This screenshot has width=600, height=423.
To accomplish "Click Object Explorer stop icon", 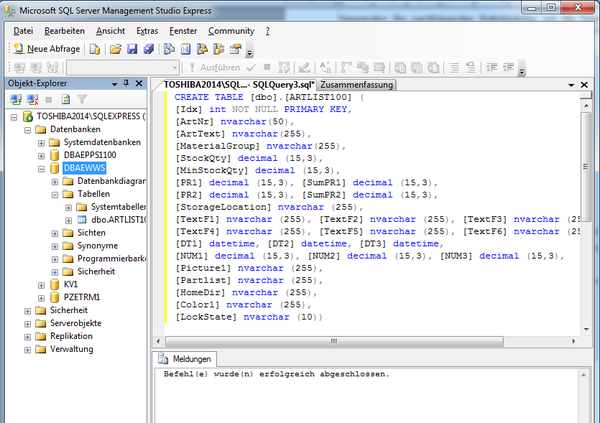I will coord(49,100).
